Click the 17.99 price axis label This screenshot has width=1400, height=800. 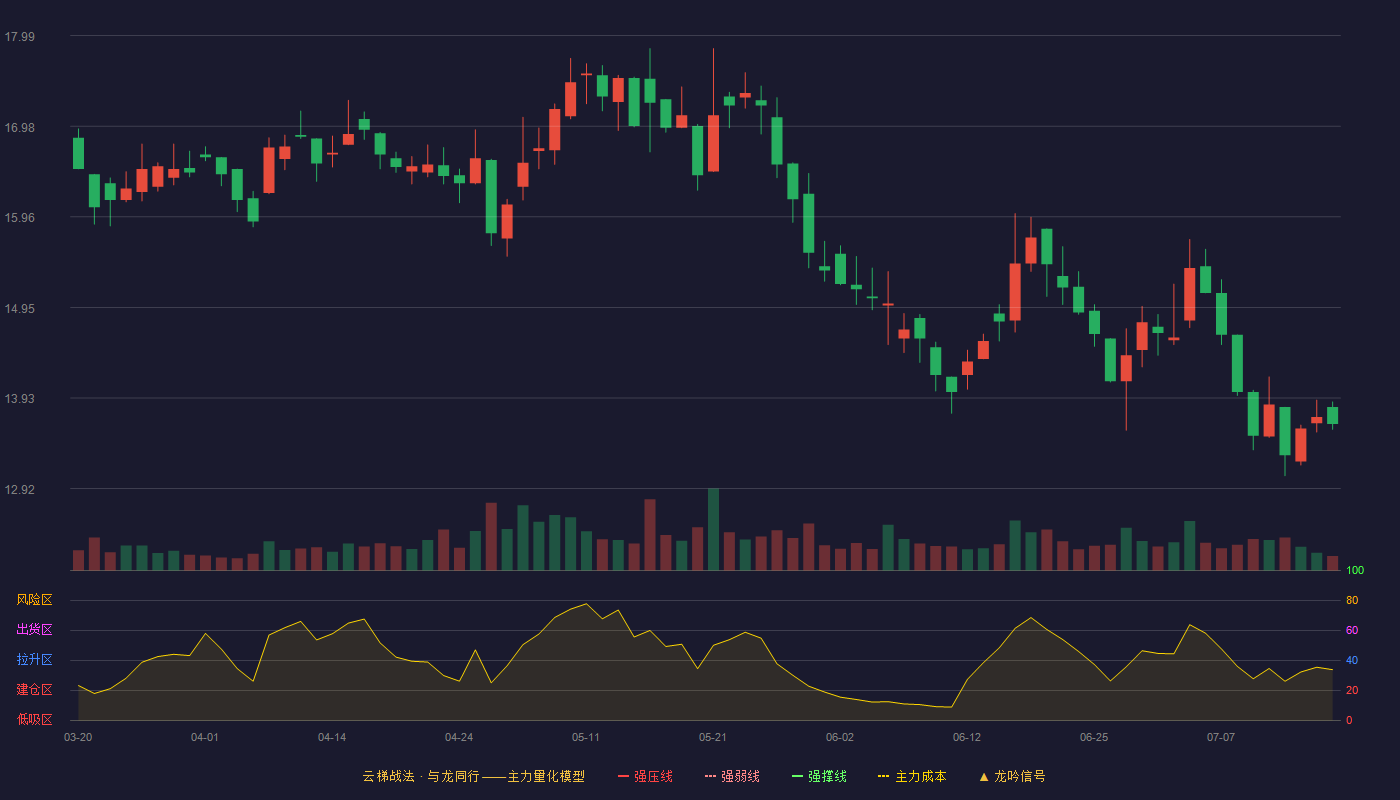20,37
